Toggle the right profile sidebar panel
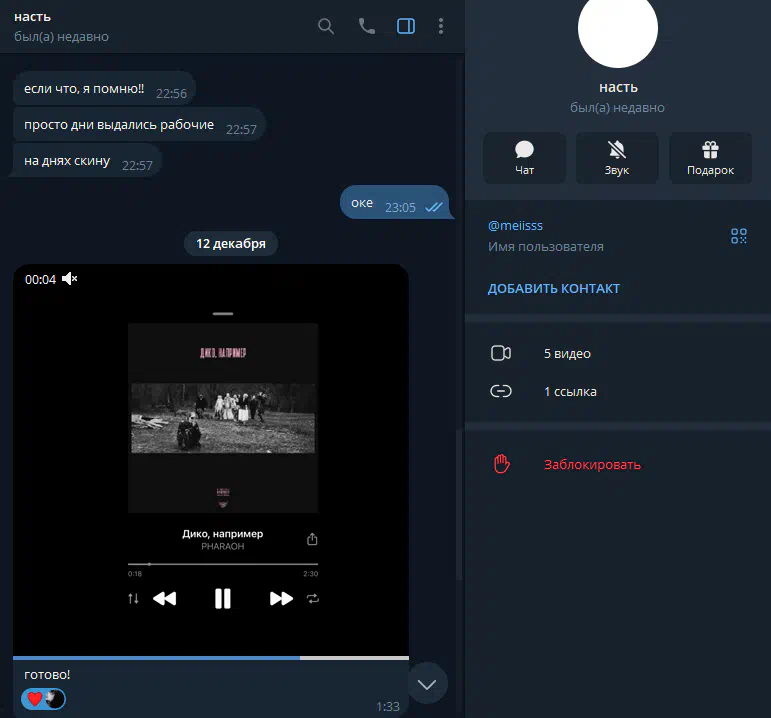 click(x=406, y=27)
